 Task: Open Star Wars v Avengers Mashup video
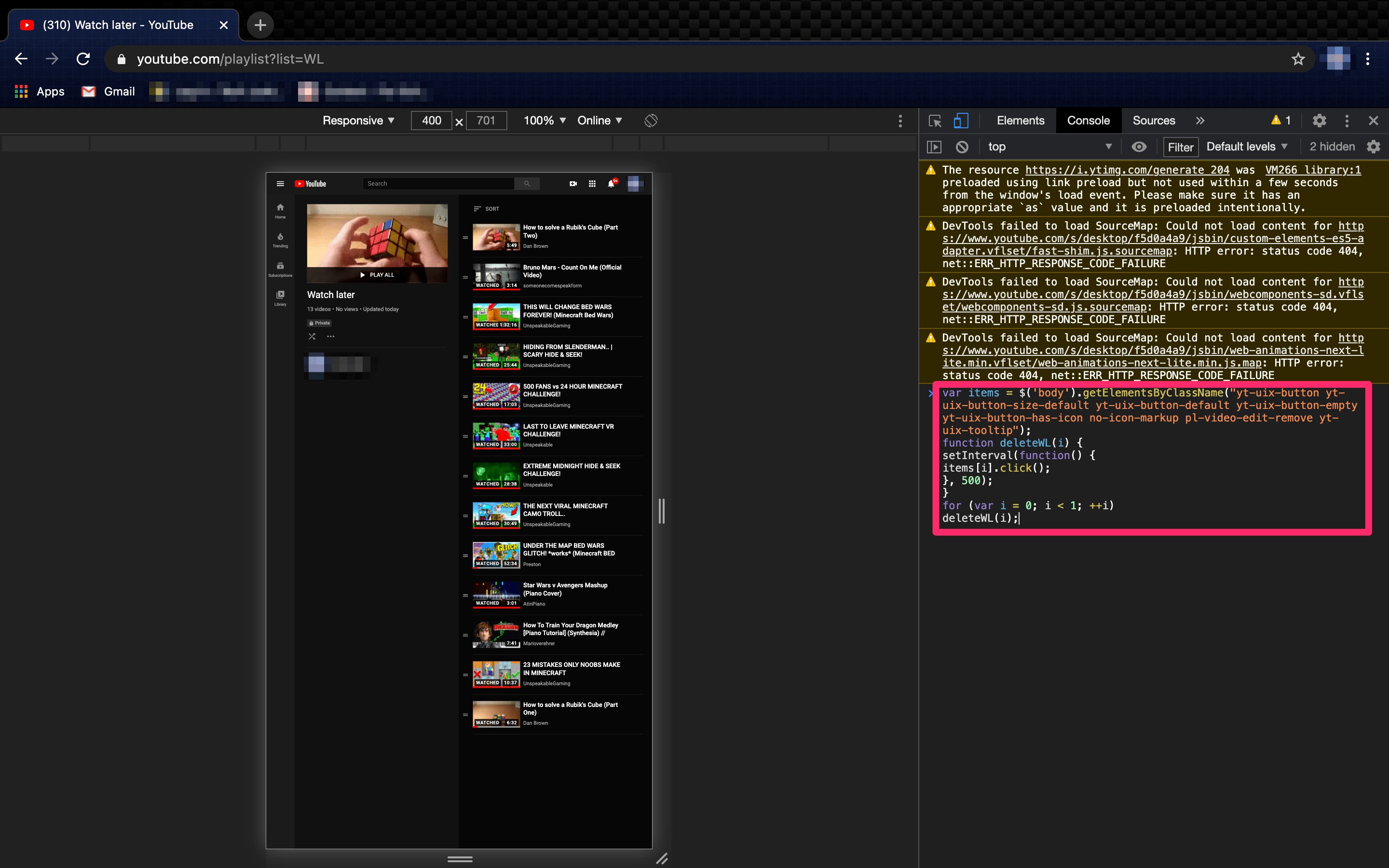coord(565,589)
